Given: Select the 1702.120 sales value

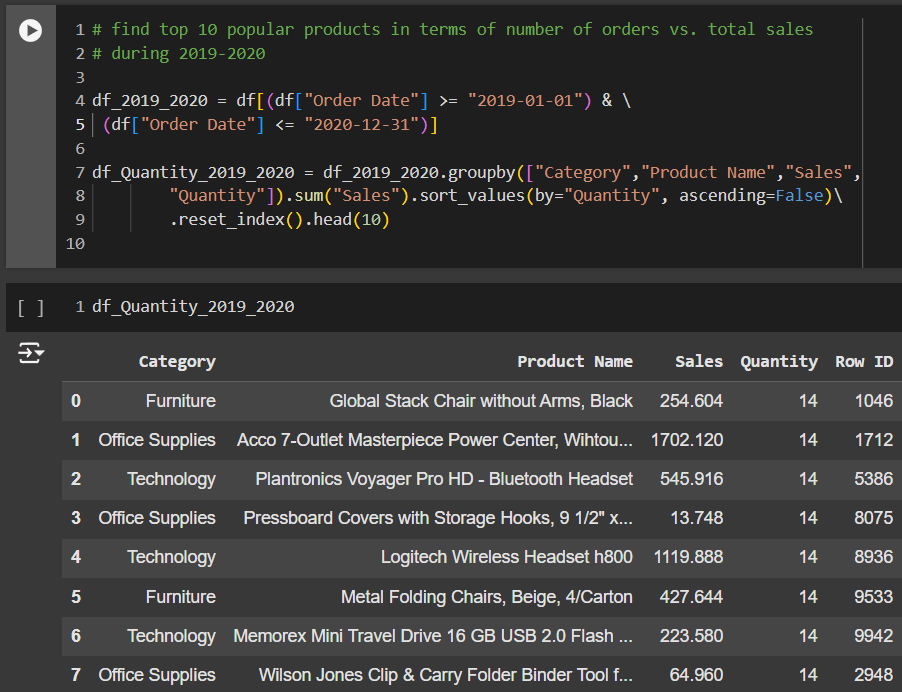Looking at the screenshot, I should [687, 440].
